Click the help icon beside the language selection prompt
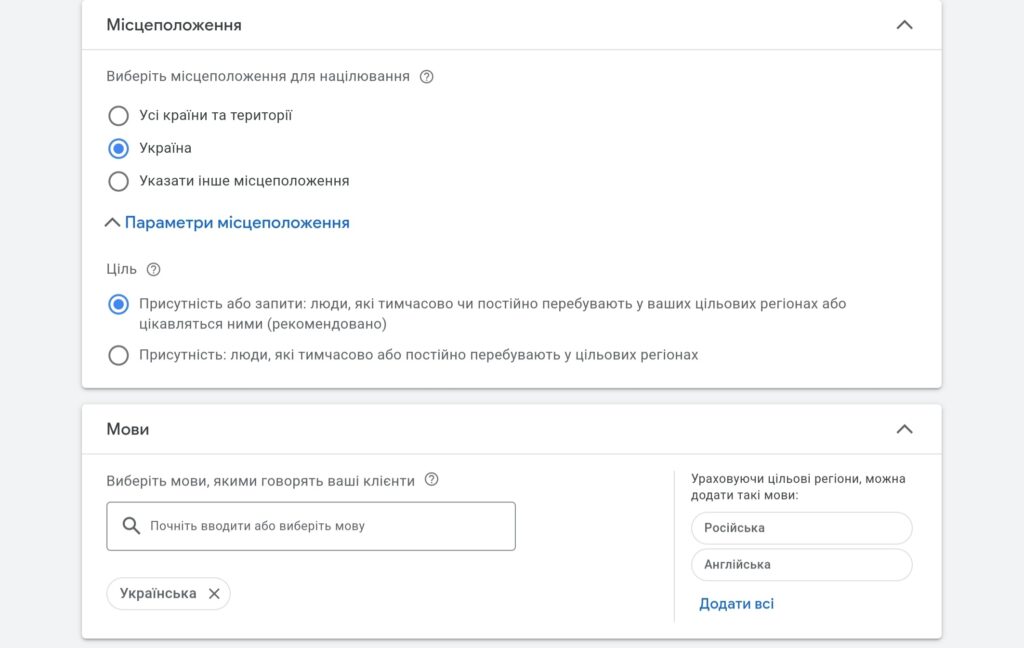Image resolution: width=1024 pixels, height=648 pixels. tap(431, 480)
